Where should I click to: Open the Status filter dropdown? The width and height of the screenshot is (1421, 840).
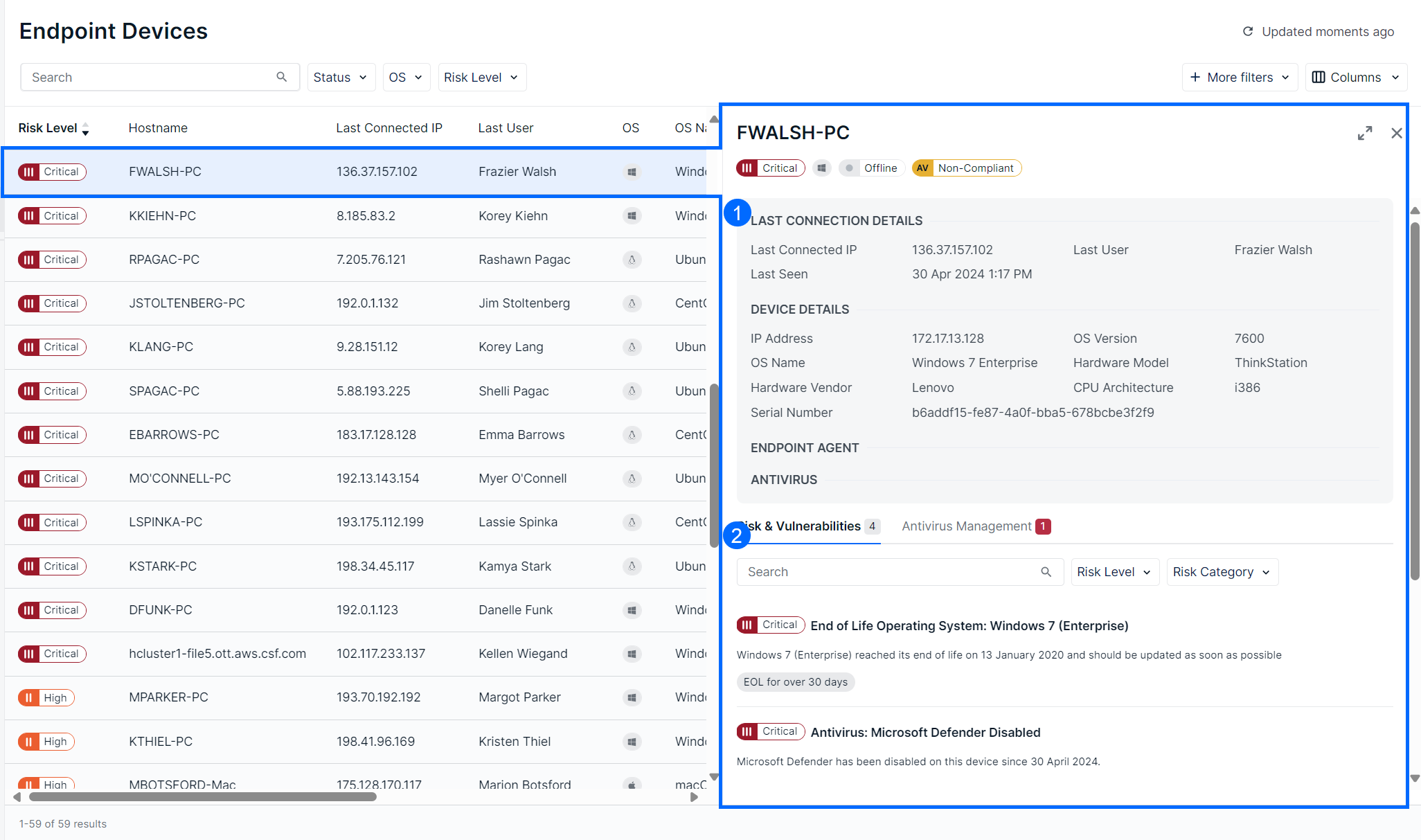click(x=340, y=78)
